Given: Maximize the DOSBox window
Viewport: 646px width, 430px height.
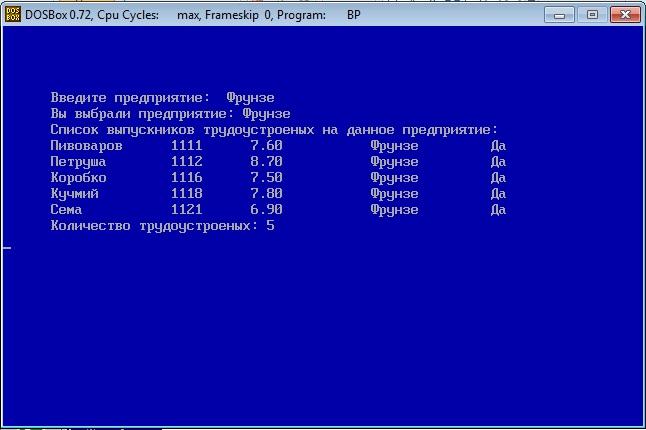Looking at the screenshot, I should coord(592,14).
